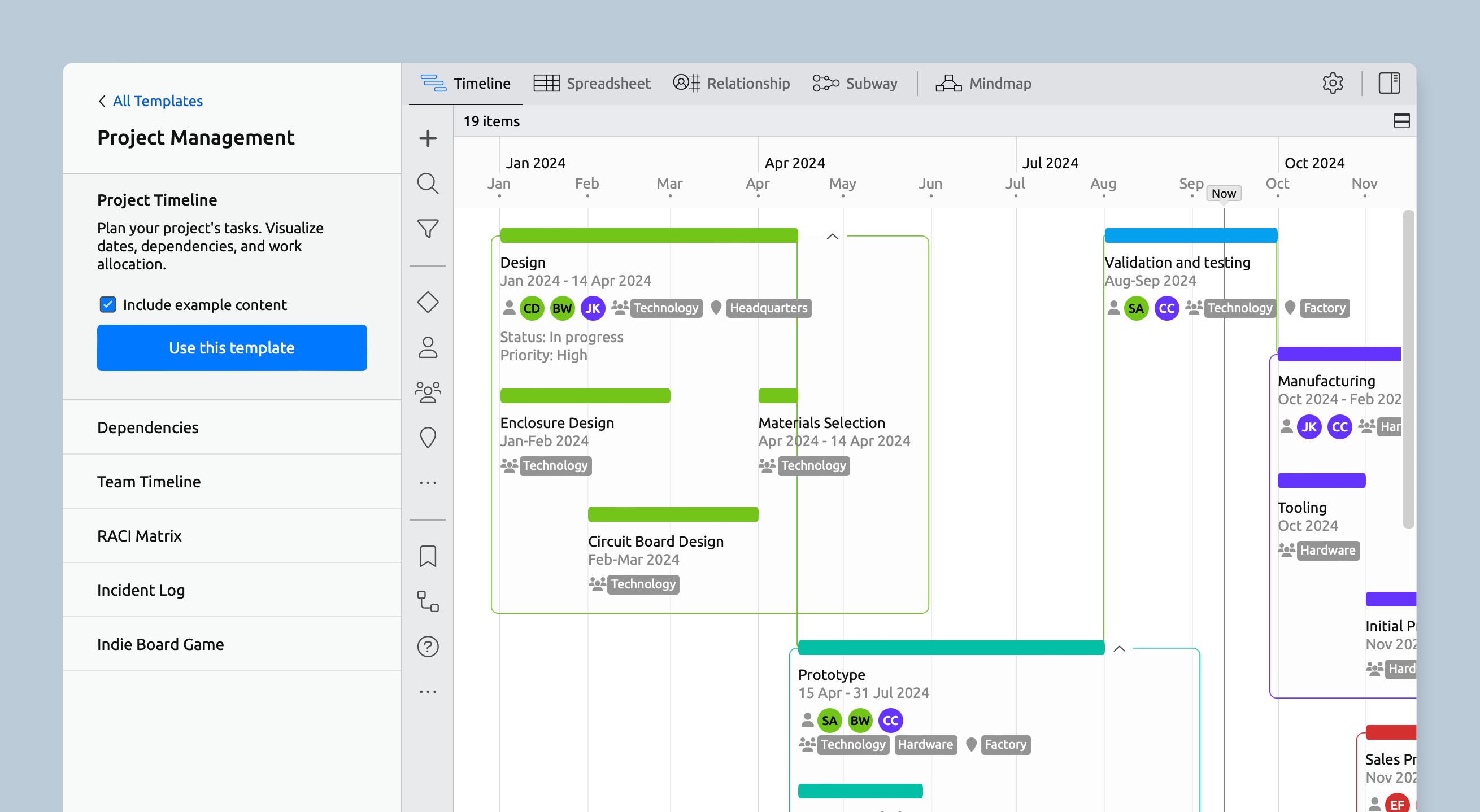
Task: Open the bookmark icon in sidebar
Action: (428, 556)
